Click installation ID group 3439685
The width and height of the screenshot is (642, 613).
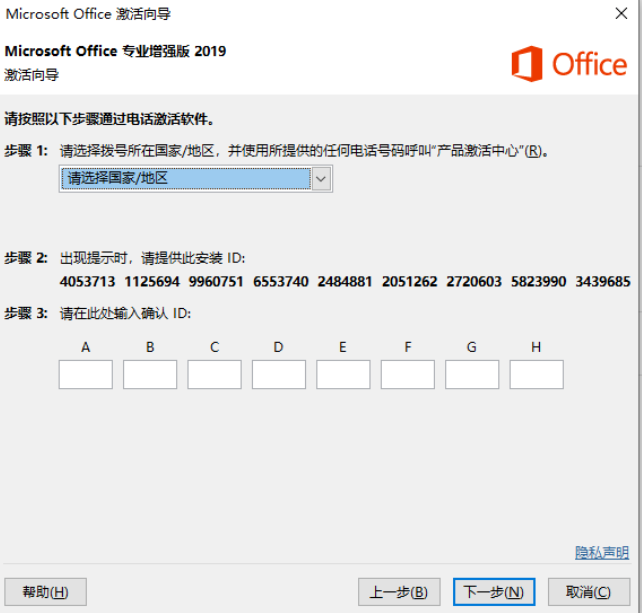[x=603, y=282]
